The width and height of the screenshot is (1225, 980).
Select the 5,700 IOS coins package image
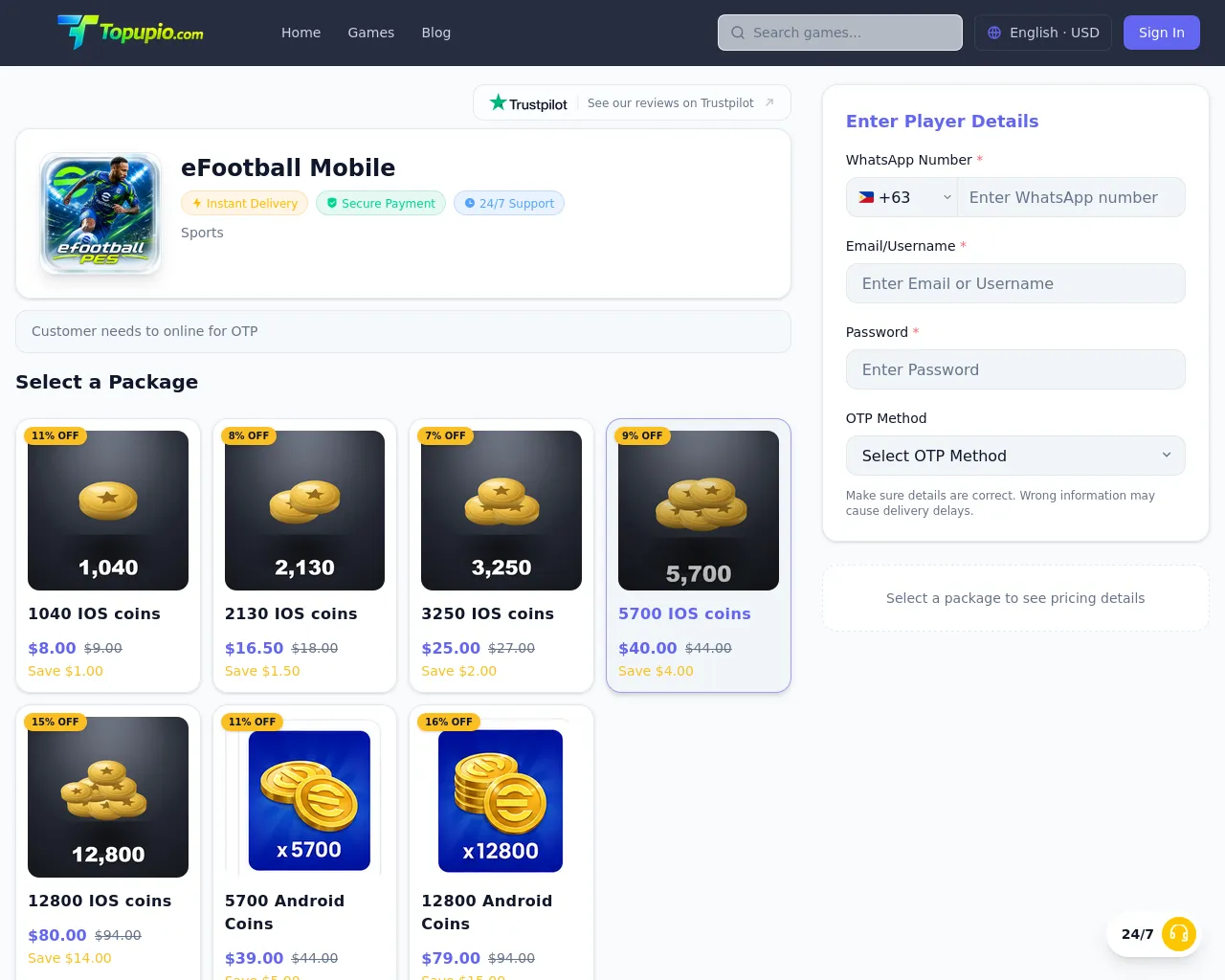coord(699,510)
